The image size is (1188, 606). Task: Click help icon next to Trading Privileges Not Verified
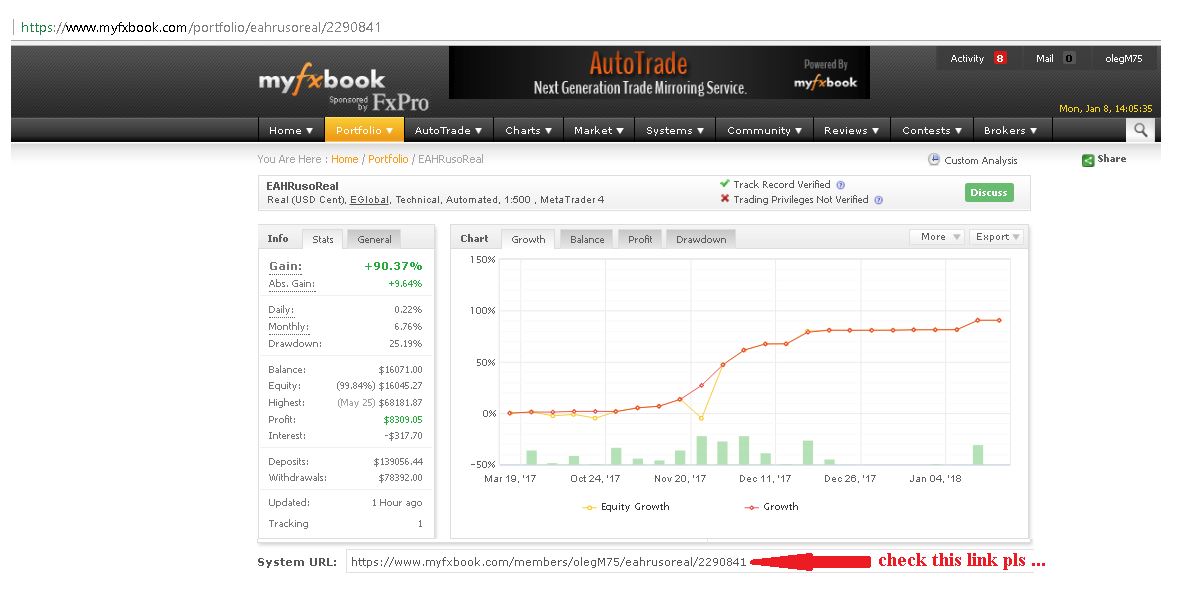[x=878, y=200]
